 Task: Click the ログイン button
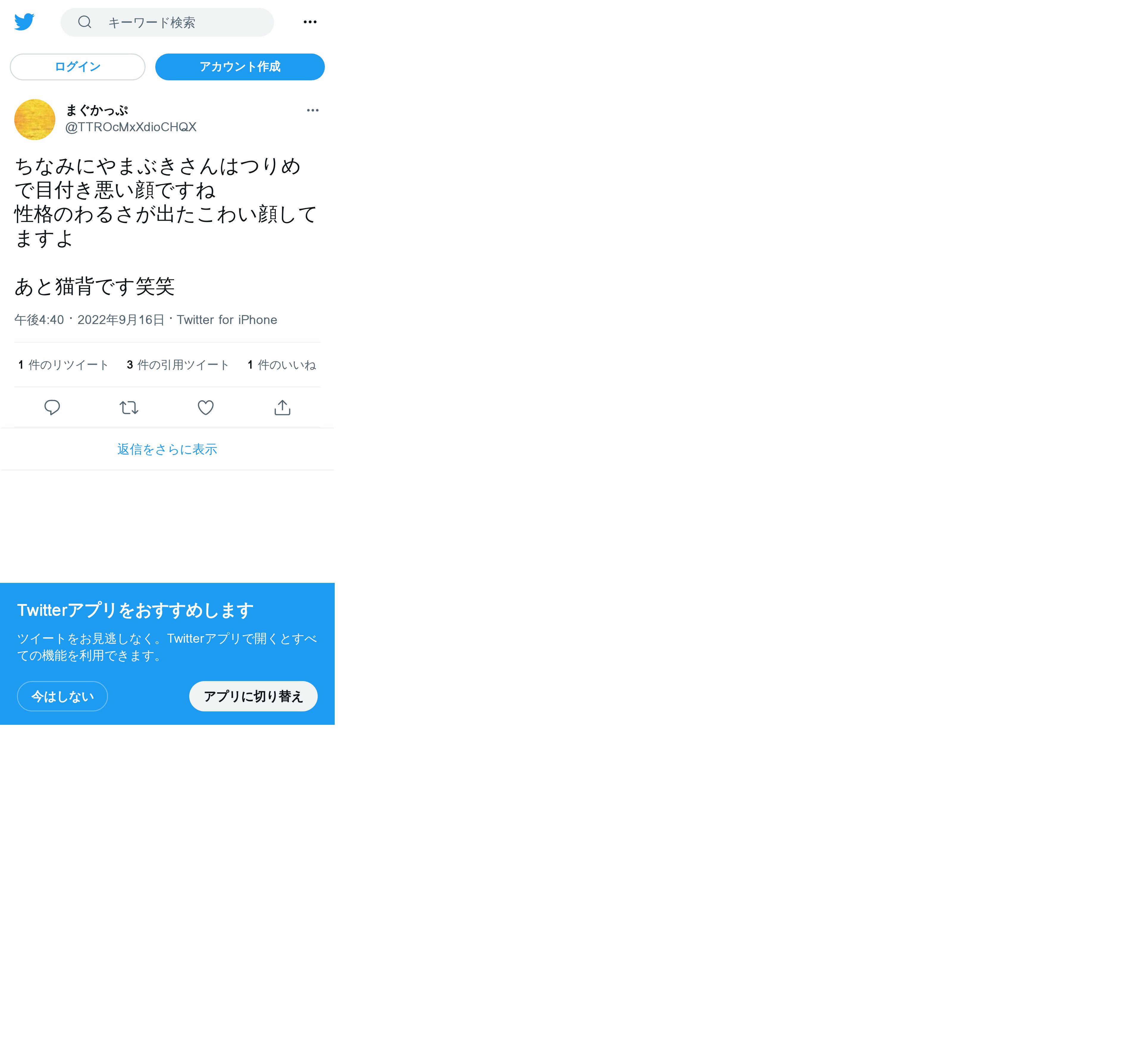78,67
